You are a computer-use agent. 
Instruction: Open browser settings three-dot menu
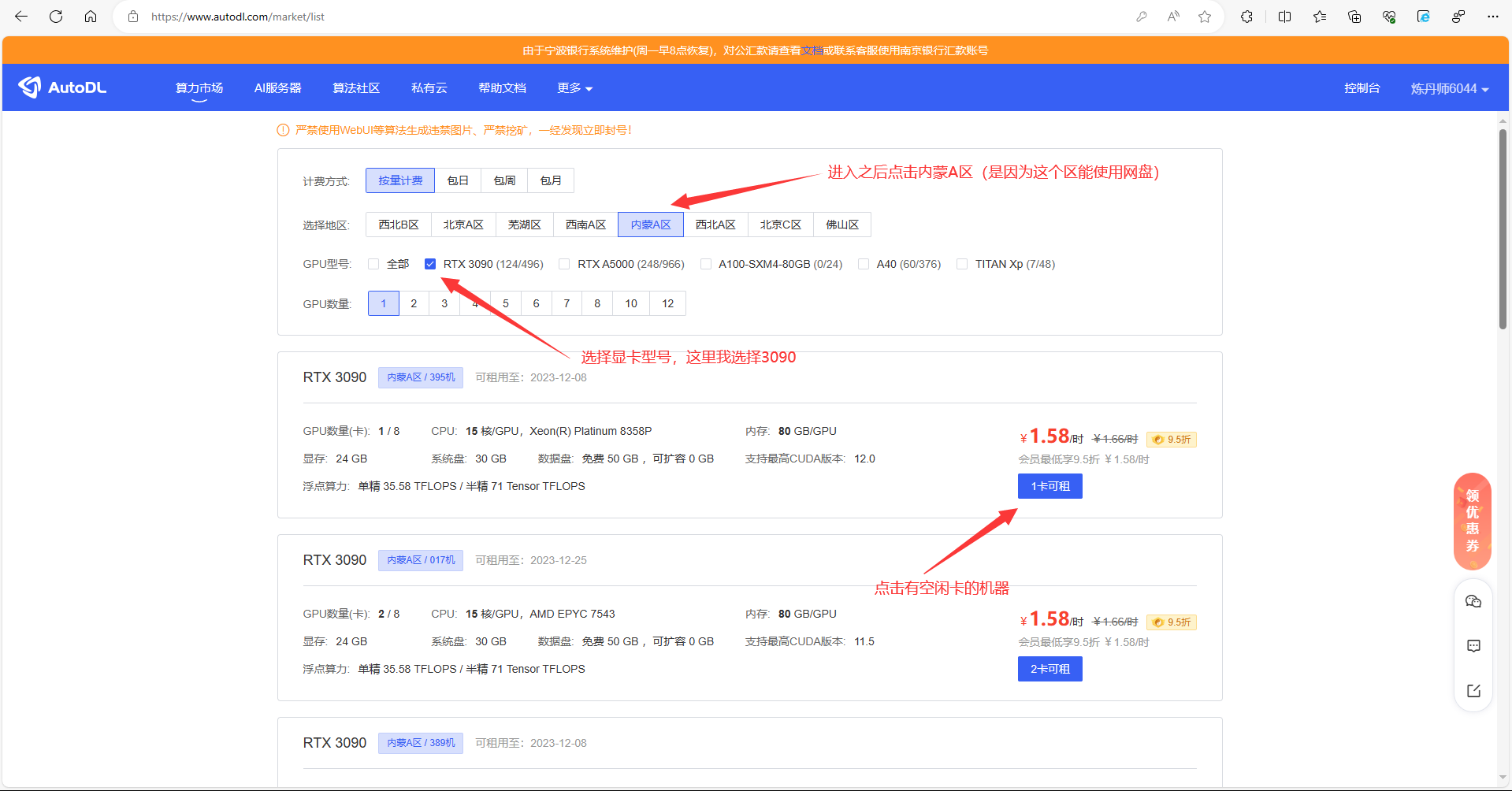[x=1493, y=17]
